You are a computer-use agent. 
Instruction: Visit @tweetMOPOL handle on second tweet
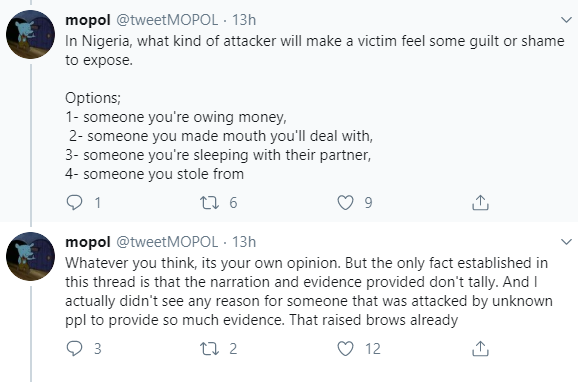click(167, 242)
